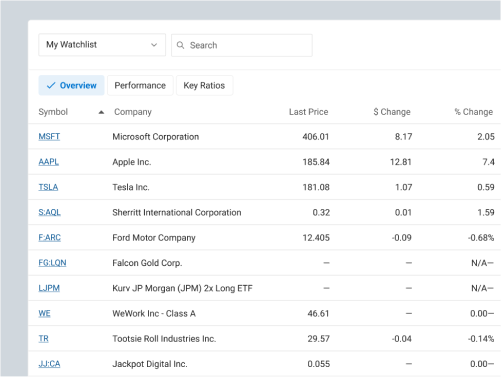Sort by $ Change column header
The width and height of the screenshot is (501, 377).
pos(392,112)
